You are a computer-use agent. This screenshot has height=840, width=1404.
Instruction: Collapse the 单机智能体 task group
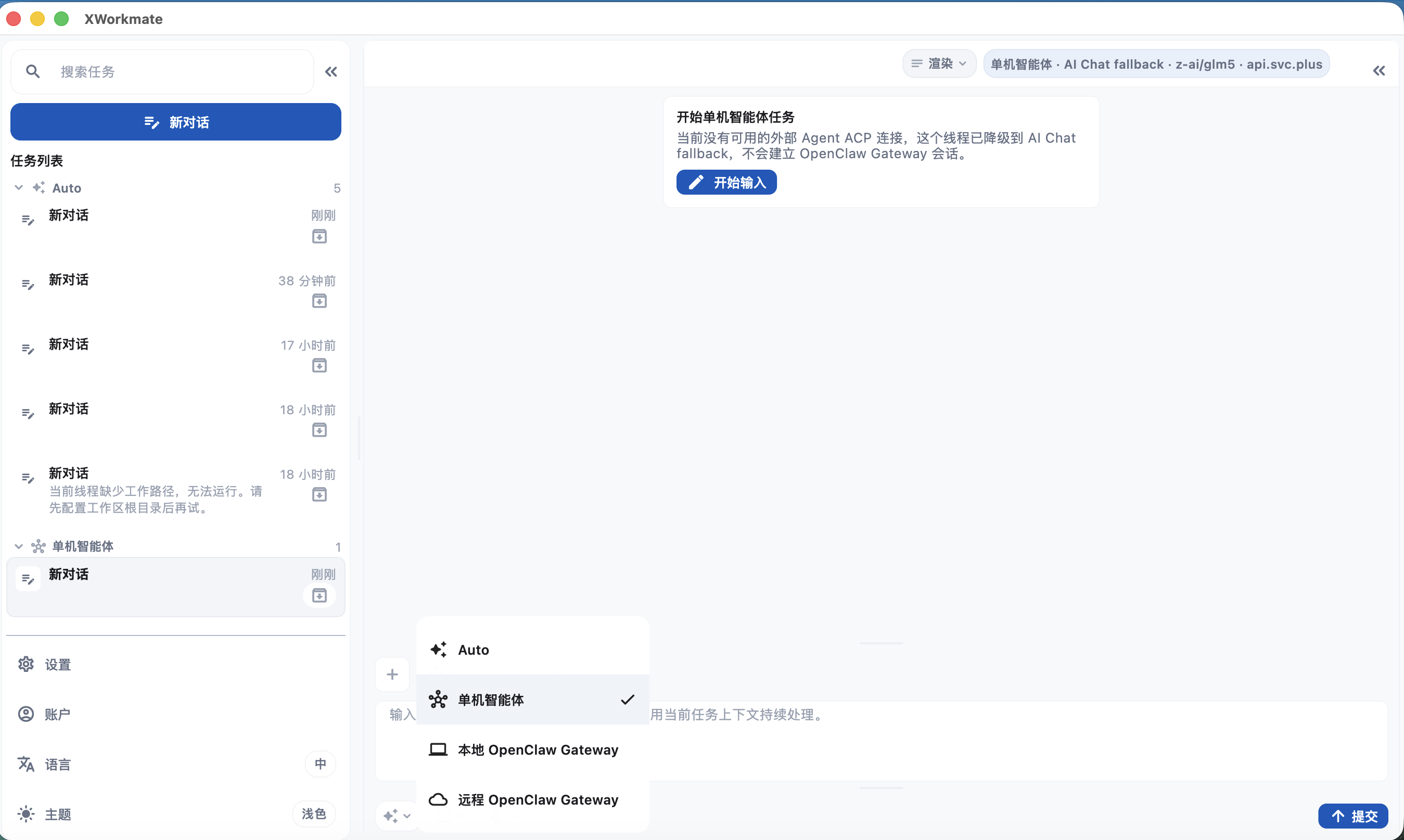tap(19, 546)
